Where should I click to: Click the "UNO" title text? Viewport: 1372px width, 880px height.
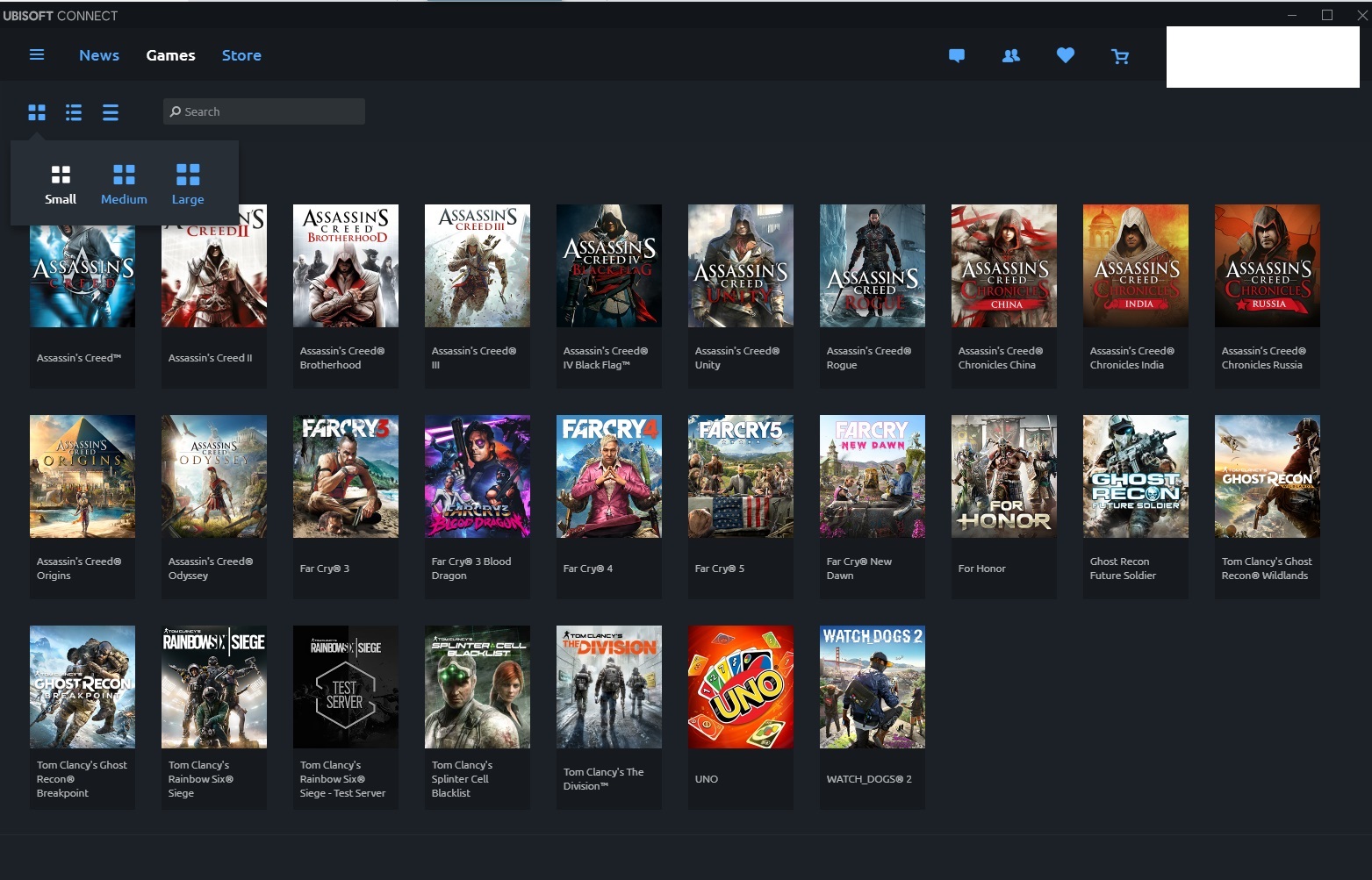(707, 779)
